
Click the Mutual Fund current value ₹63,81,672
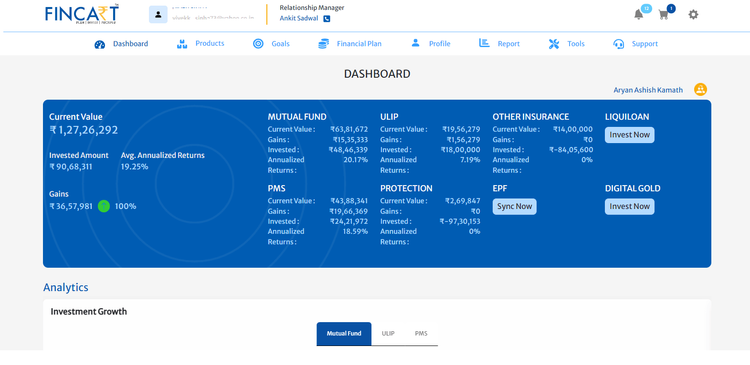click(349, 129)
